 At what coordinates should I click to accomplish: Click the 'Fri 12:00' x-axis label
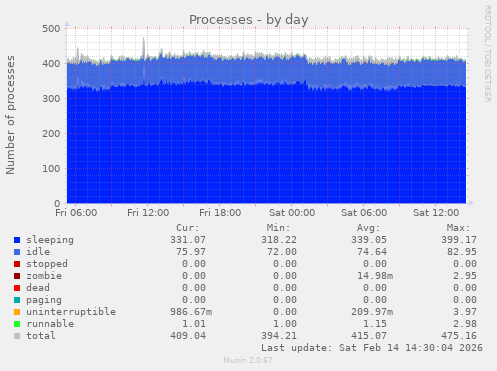(148, 213)
